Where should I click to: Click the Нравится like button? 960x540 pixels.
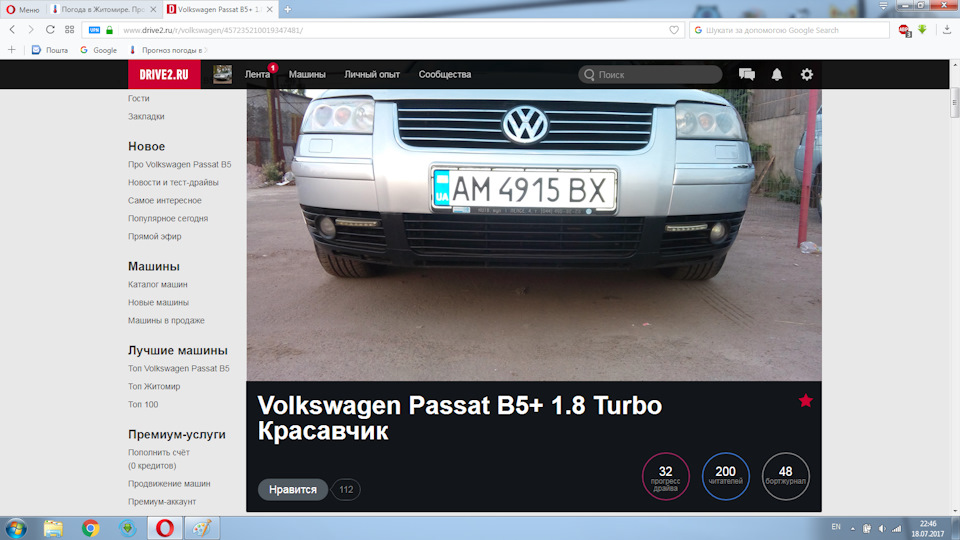pyautogui.click(x=293, y=489)
